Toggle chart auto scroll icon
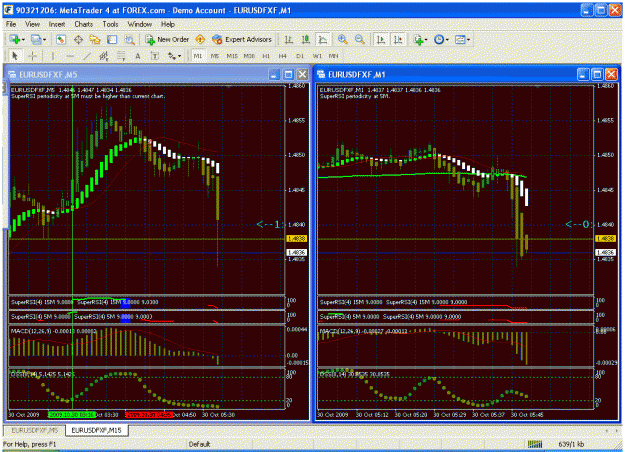Screen dimensions: 625x452 [x=381, y=39]
